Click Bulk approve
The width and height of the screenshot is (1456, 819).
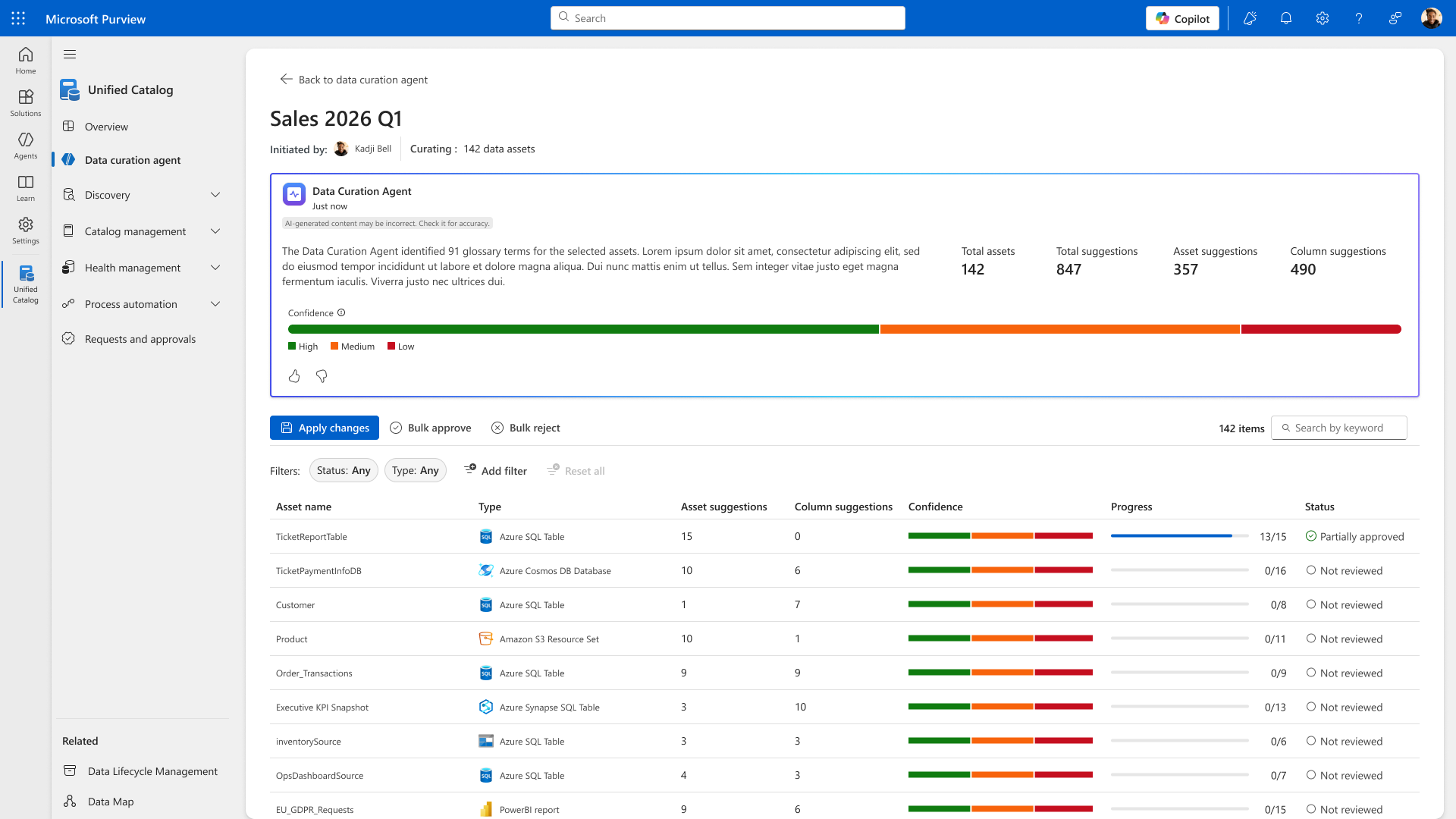point(431,428)
